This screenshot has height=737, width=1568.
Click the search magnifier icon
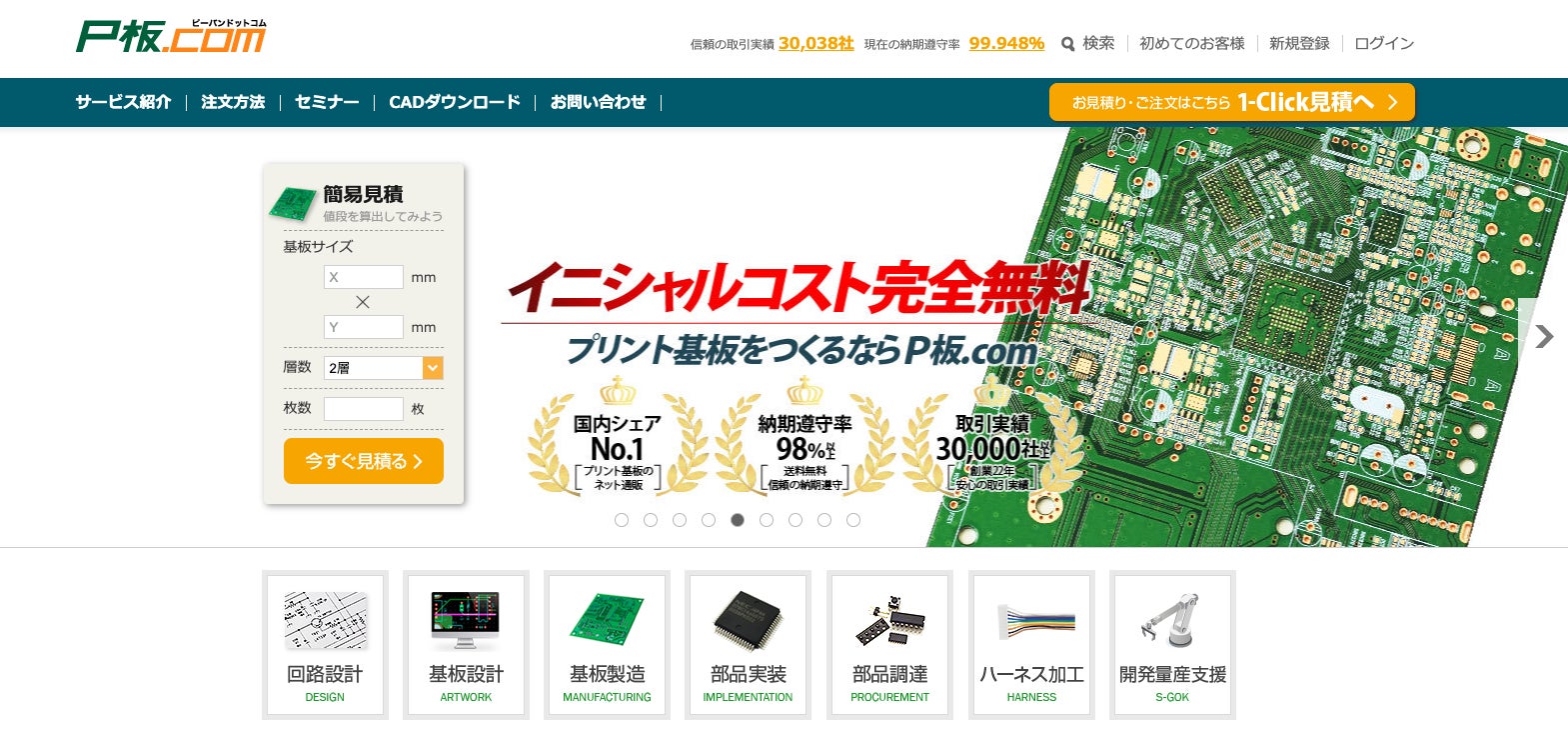coord(1067,44)
